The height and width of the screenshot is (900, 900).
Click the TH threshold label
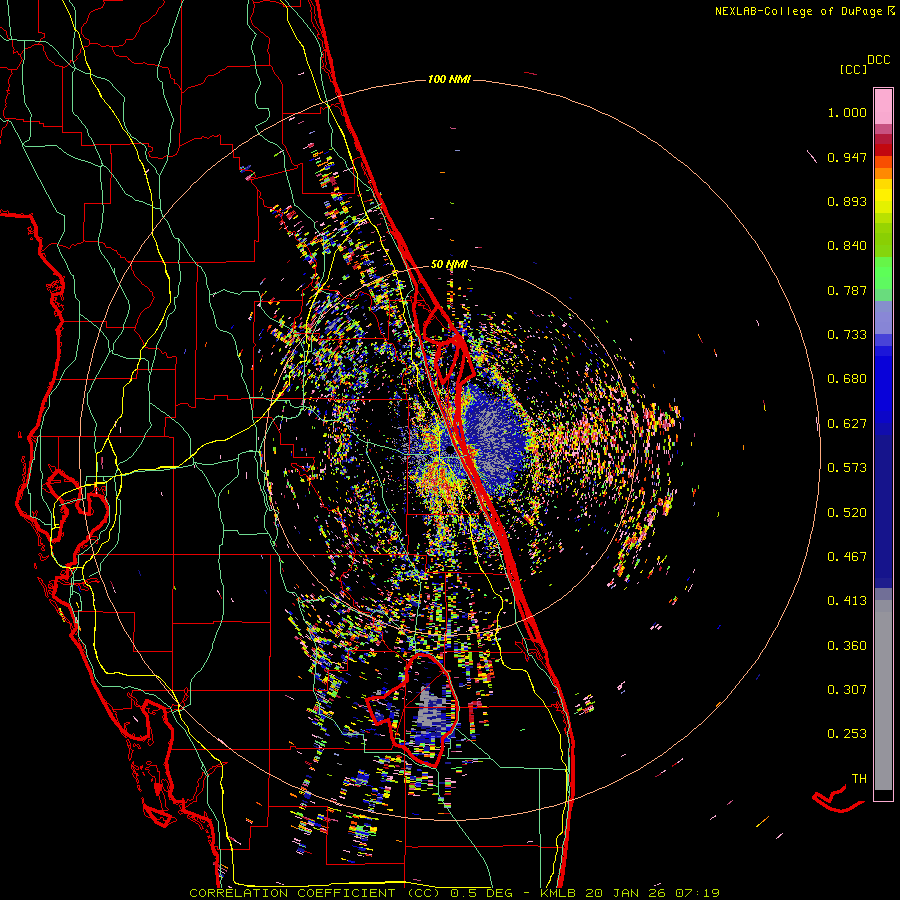859,779
